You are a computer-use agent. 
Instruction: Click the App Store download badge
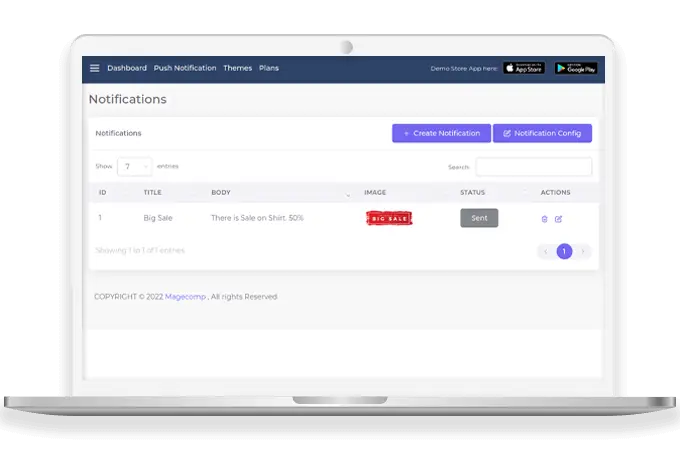(524, 68)
